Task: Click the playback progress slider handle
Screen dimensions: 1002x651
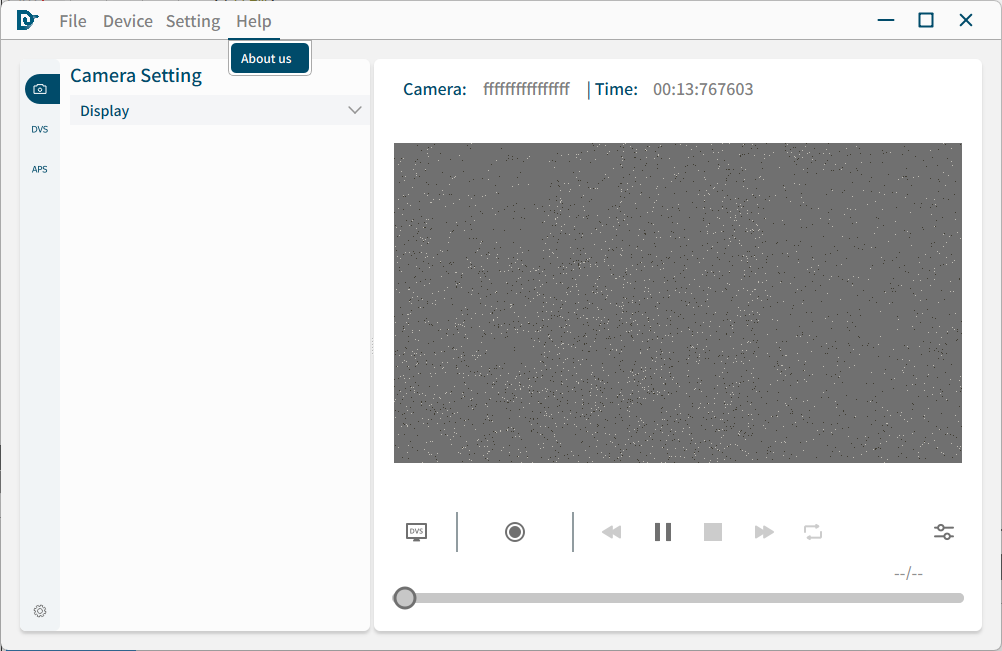Action: [x=405, y=598]
